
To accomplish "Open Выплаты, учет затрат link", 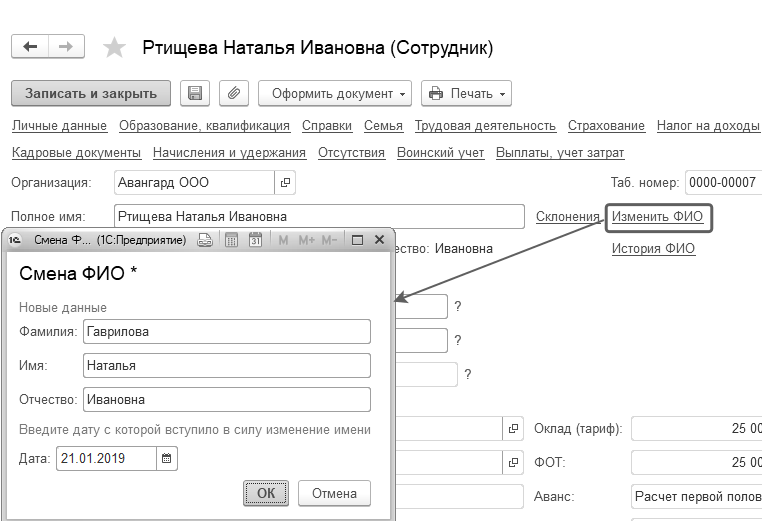I will click(x=560, y=153).
